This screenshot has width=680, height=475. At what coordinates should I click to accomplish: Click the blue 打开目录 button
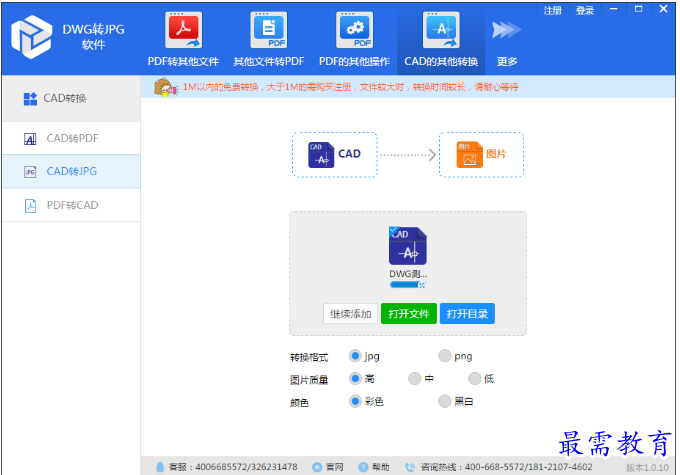click(x=467, y=314)
